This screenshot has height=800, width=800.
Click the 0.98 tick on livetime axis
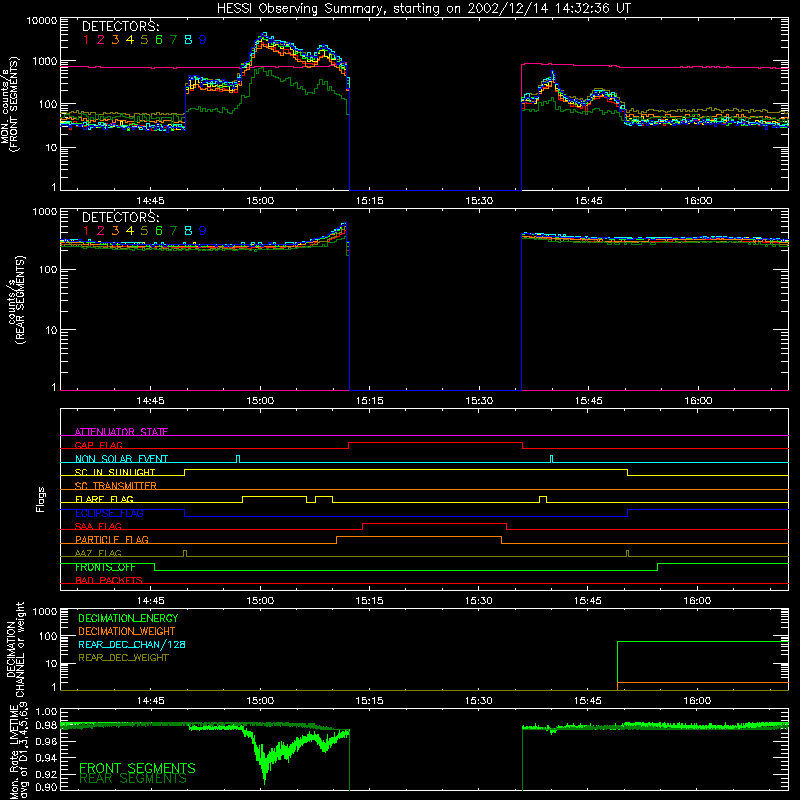(46, 725)
